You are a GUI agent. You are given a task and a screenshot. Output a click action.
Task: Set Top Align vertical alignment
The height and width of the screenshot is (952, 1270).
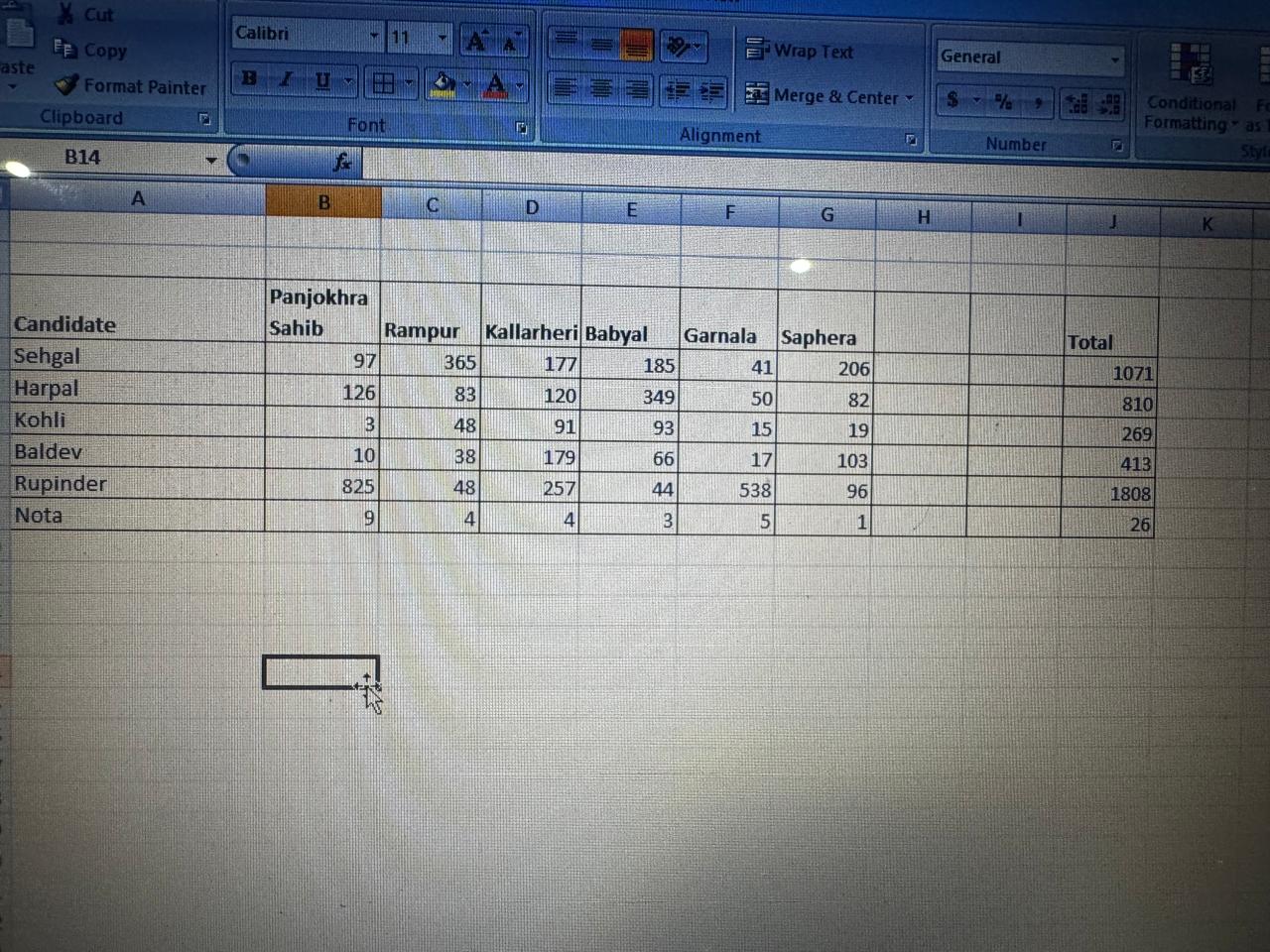[x=565, y=40]
